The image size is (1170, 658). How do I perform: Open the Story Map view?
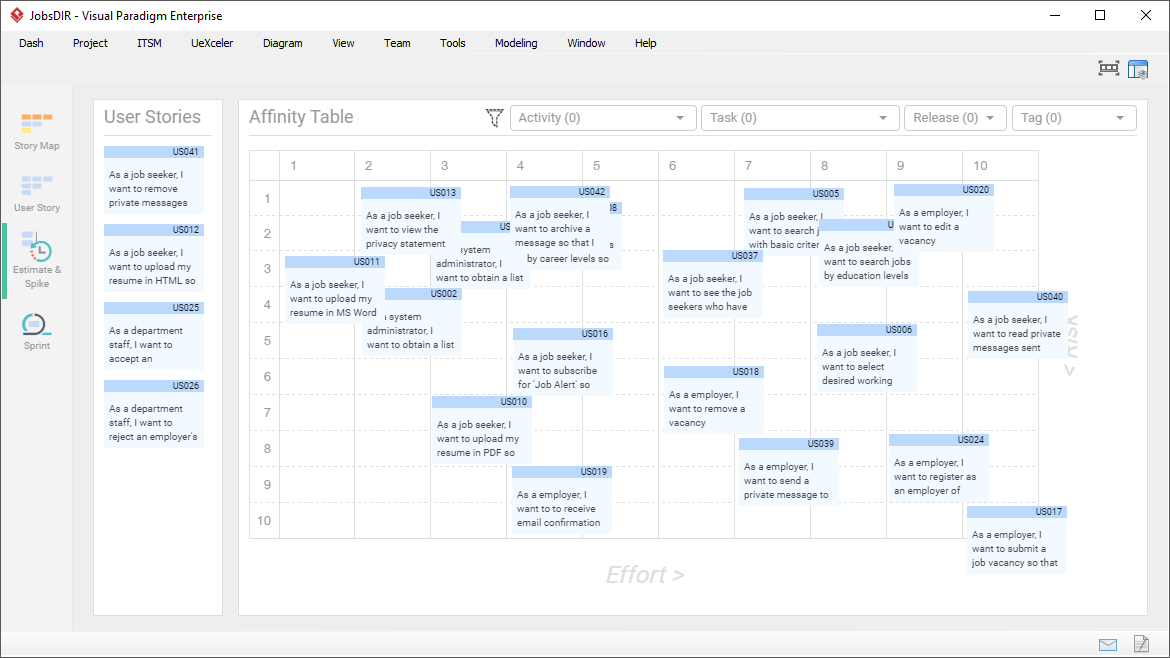(36, 130)
